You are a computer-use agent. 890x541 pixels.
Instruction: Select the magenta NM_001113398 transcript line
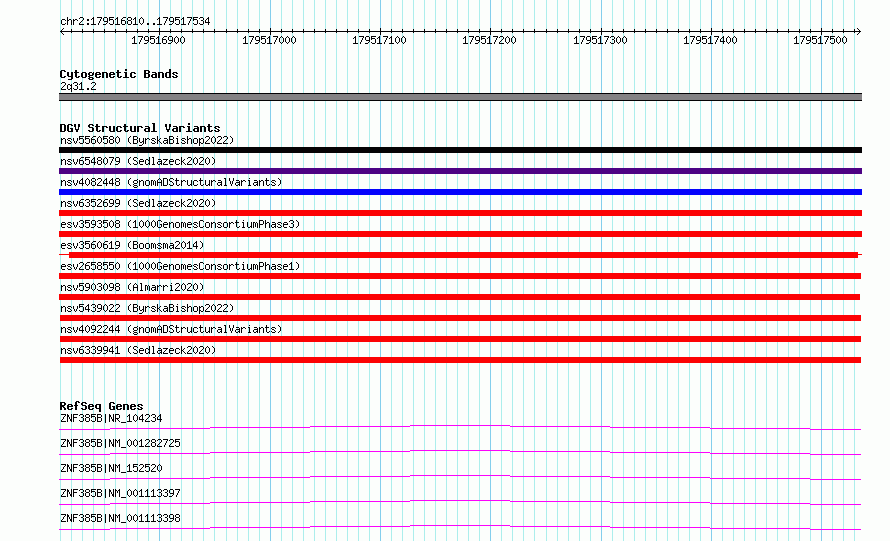(460, 527)
